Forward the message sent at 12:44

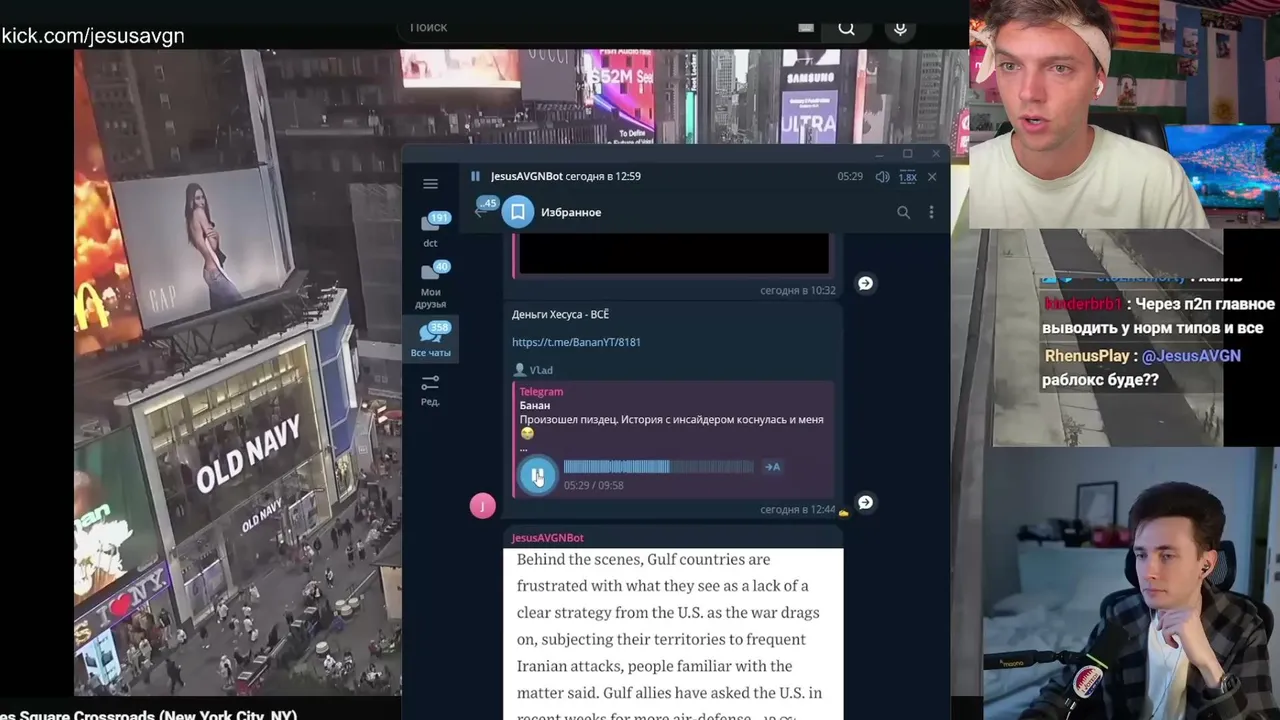tap(865, 502)
